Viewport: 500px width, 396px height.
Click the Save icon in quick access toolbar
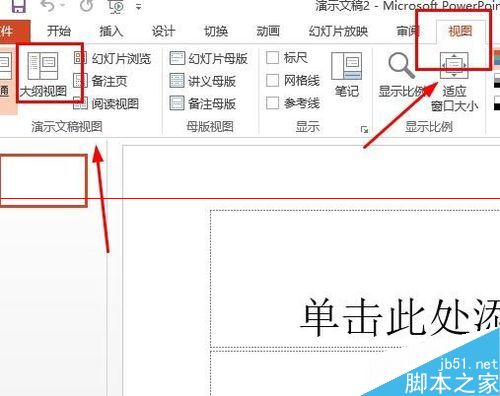click(19, 6)
